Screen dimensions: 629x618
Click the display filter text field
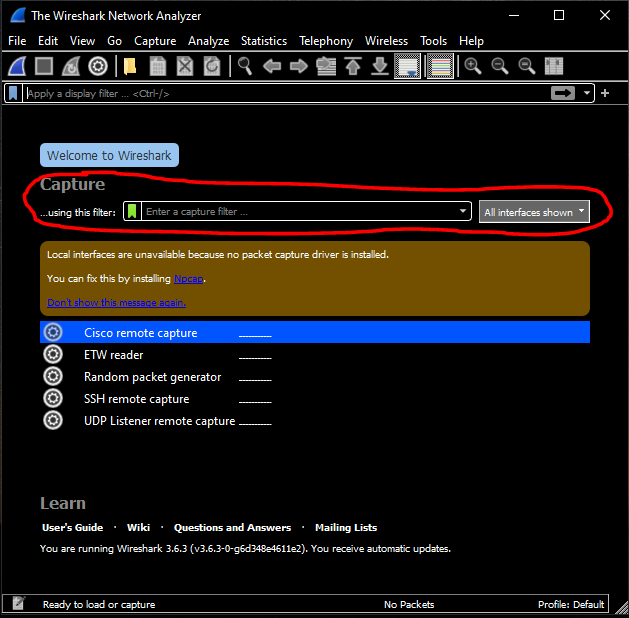[286, 93]
